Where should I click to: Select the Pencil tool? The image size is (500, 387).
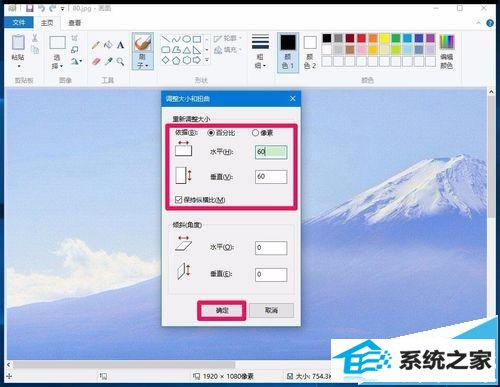click(96, 45)
